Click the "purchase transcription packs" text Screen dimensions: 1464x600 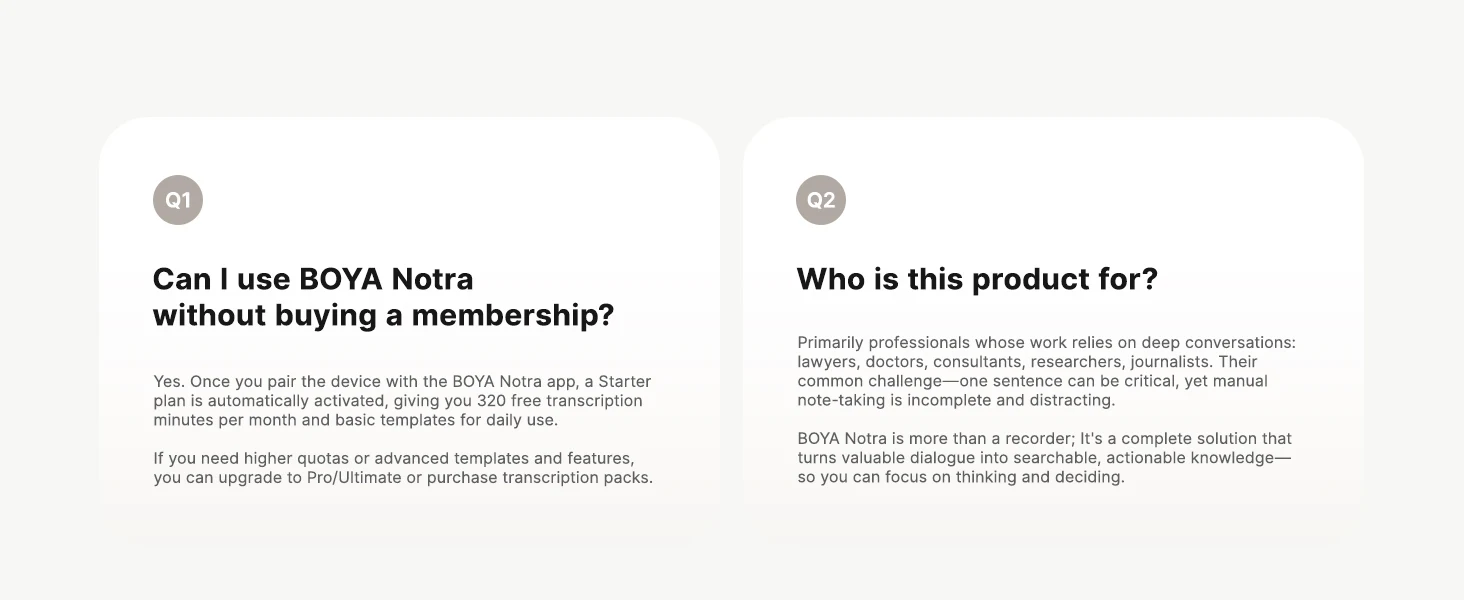[538, 478]
